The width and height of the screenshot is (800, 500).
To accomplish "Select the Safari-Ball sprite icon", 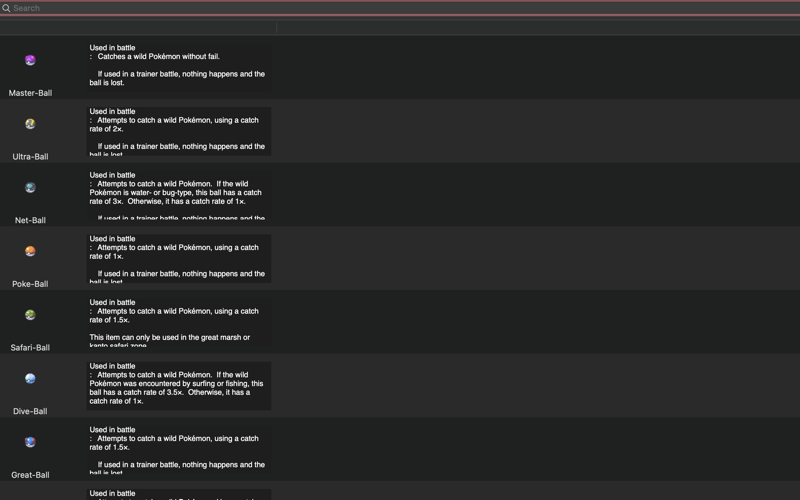I will [30, 315].
